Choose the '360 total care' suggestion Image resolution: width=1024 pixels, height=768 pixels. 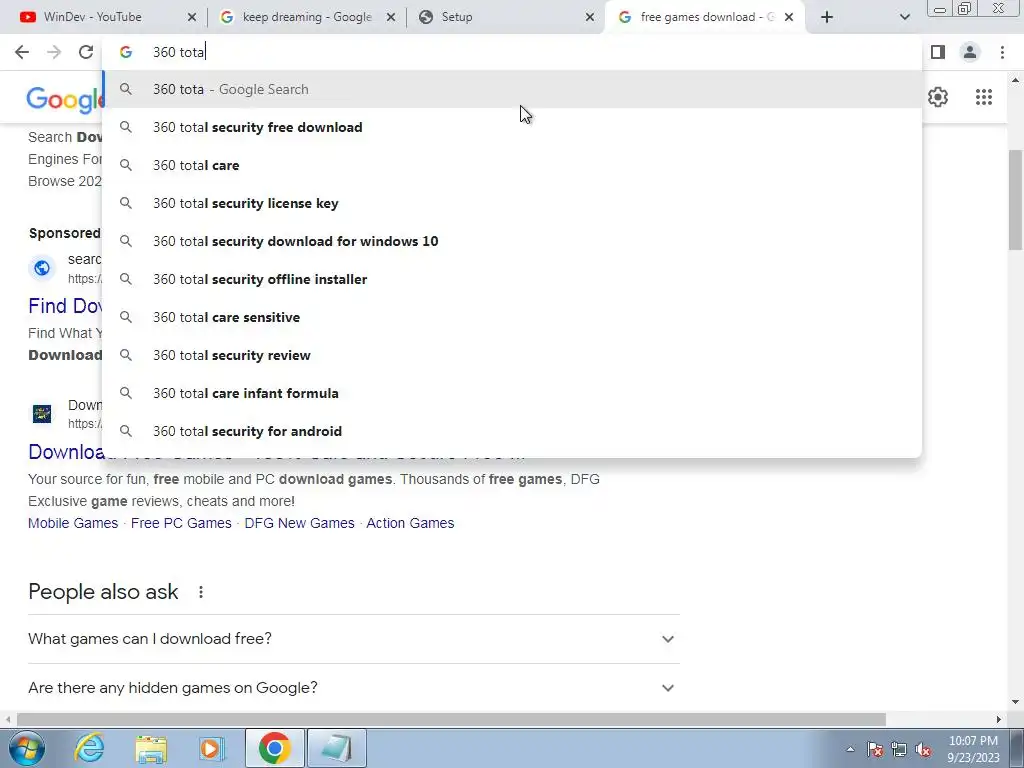pos(512,165)
